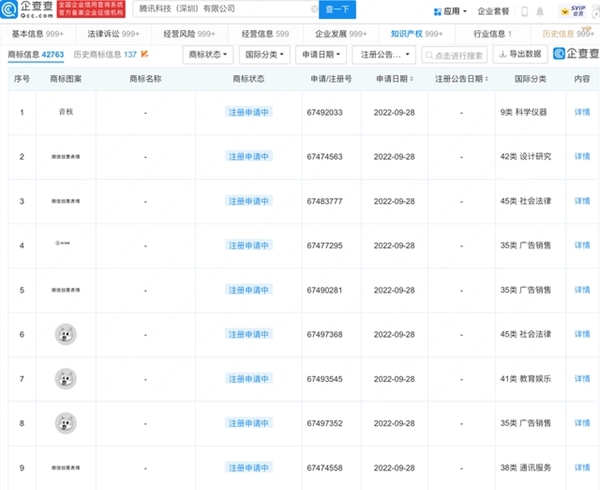600x490 pixels.
Task: Switch to 基本信息 tab
Action: click(38, 34)
